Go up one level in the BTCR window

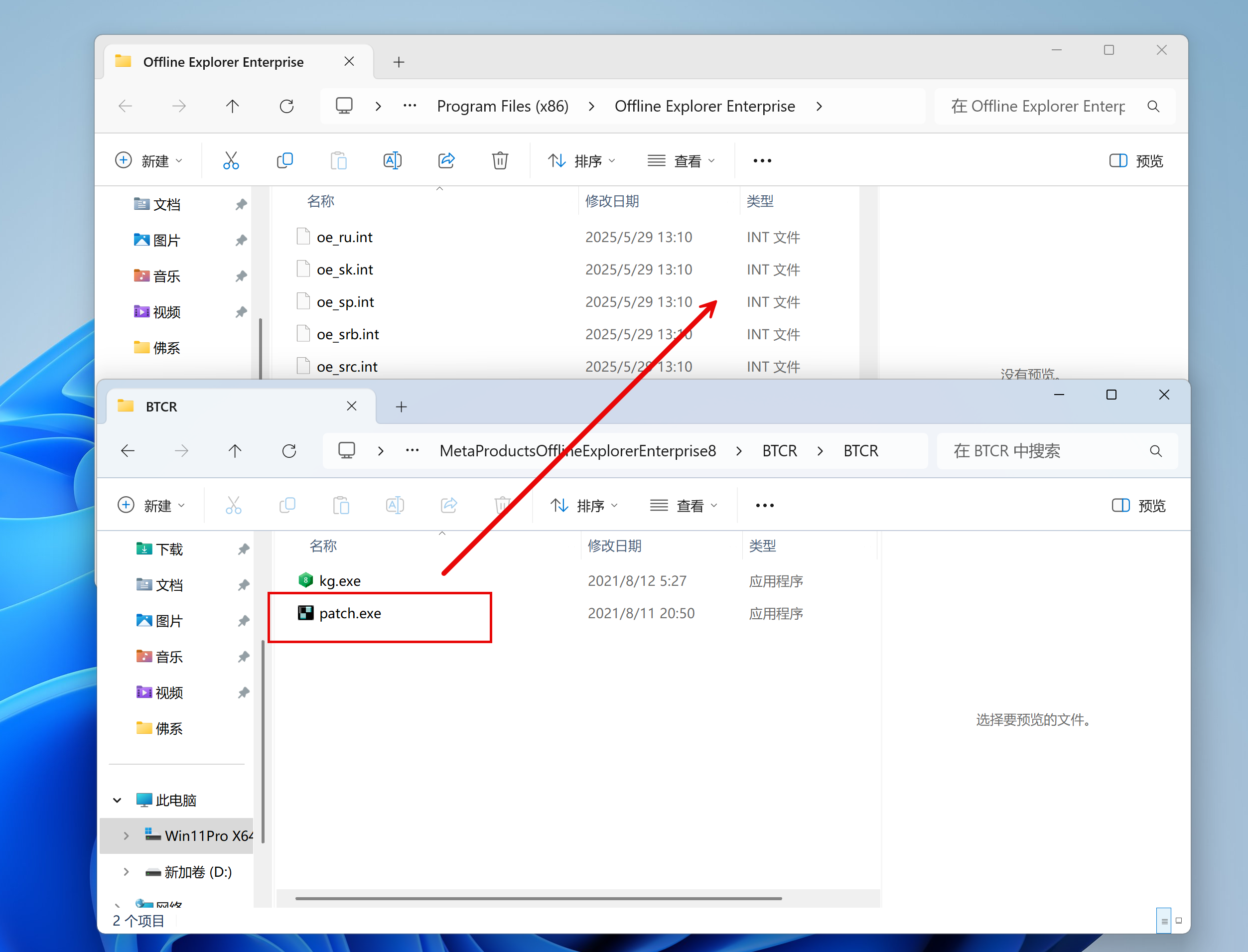pyautogui.click(x=235, y=451)
